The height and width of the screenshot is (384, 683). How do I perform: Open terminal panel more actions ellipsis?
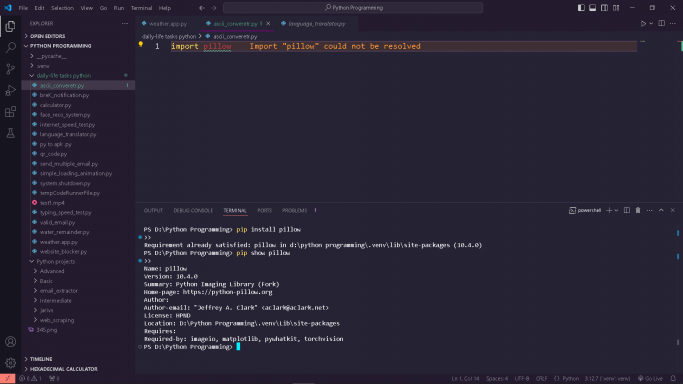(x=649, y=210)
